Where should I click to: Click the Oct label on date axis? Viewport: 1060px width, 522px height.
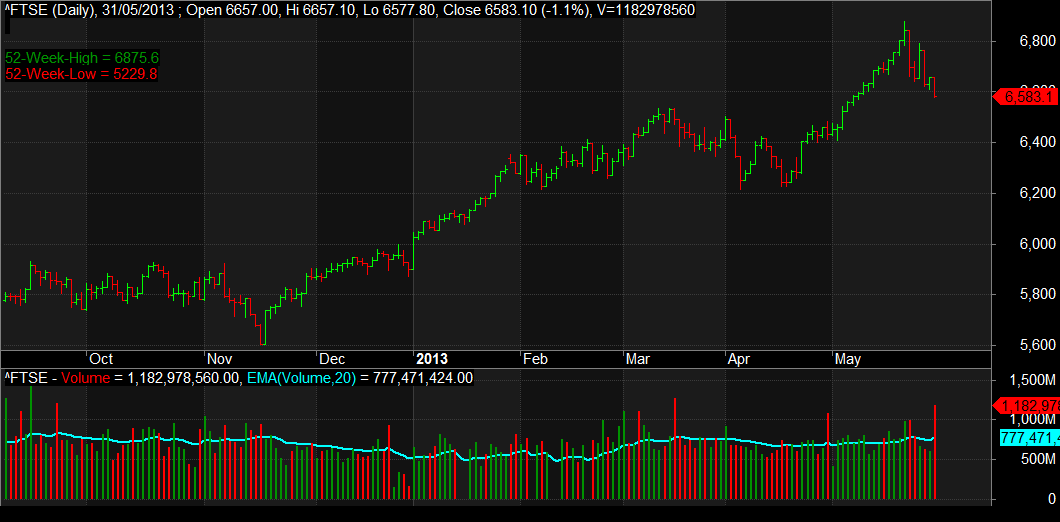pyautogui.click(x=101, y=359)
